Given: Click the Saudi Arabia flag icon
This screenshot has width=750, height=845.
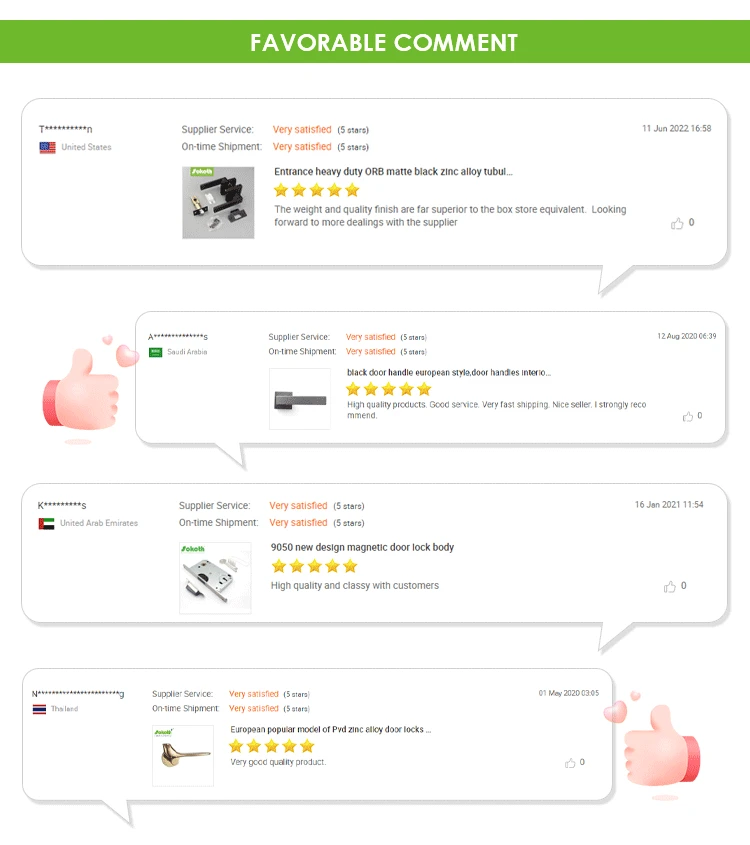Looking at the screenshot, I should click(x=155, y=352).
